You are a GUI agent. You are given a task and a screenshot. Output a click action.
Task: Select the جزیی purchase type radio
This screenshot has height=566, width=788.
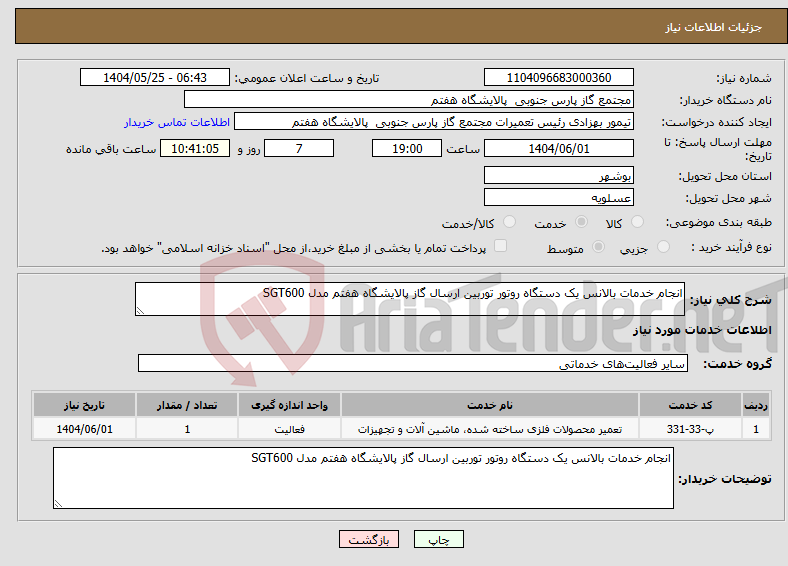[x=663, y=246]
